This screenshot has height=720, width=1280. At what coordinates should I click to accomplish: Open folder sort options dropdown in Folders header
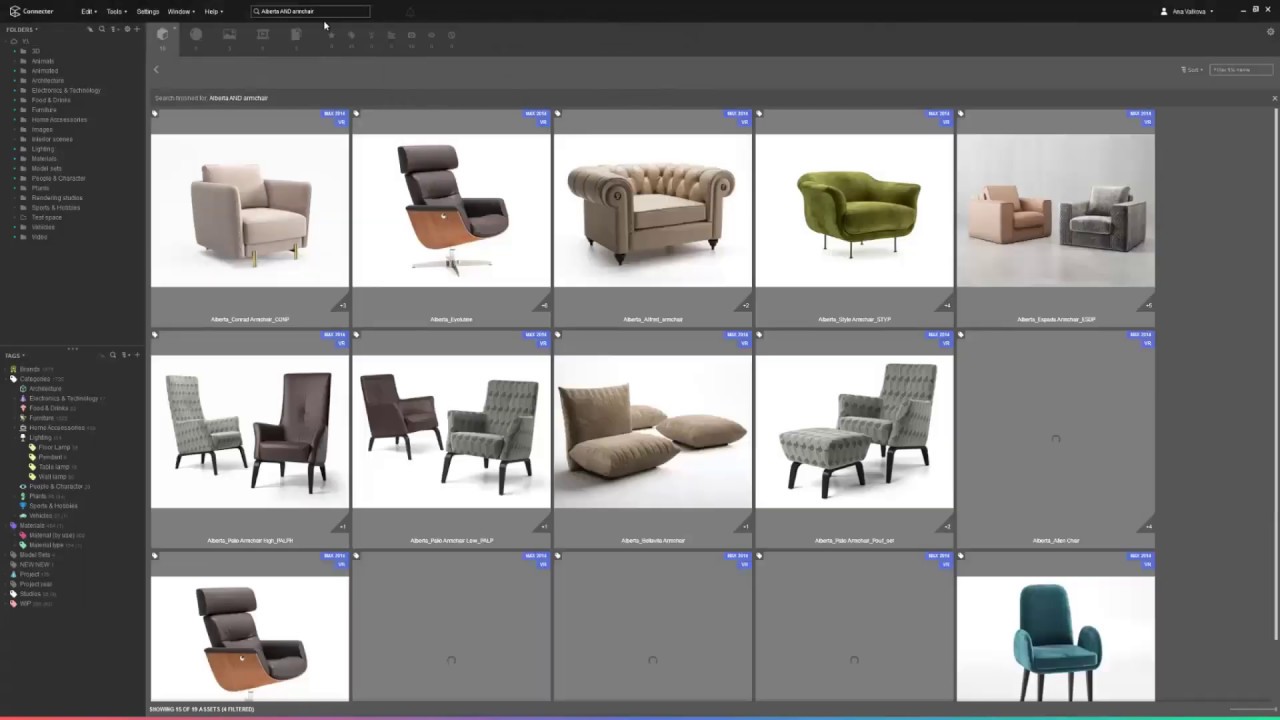tap(114, 29)
